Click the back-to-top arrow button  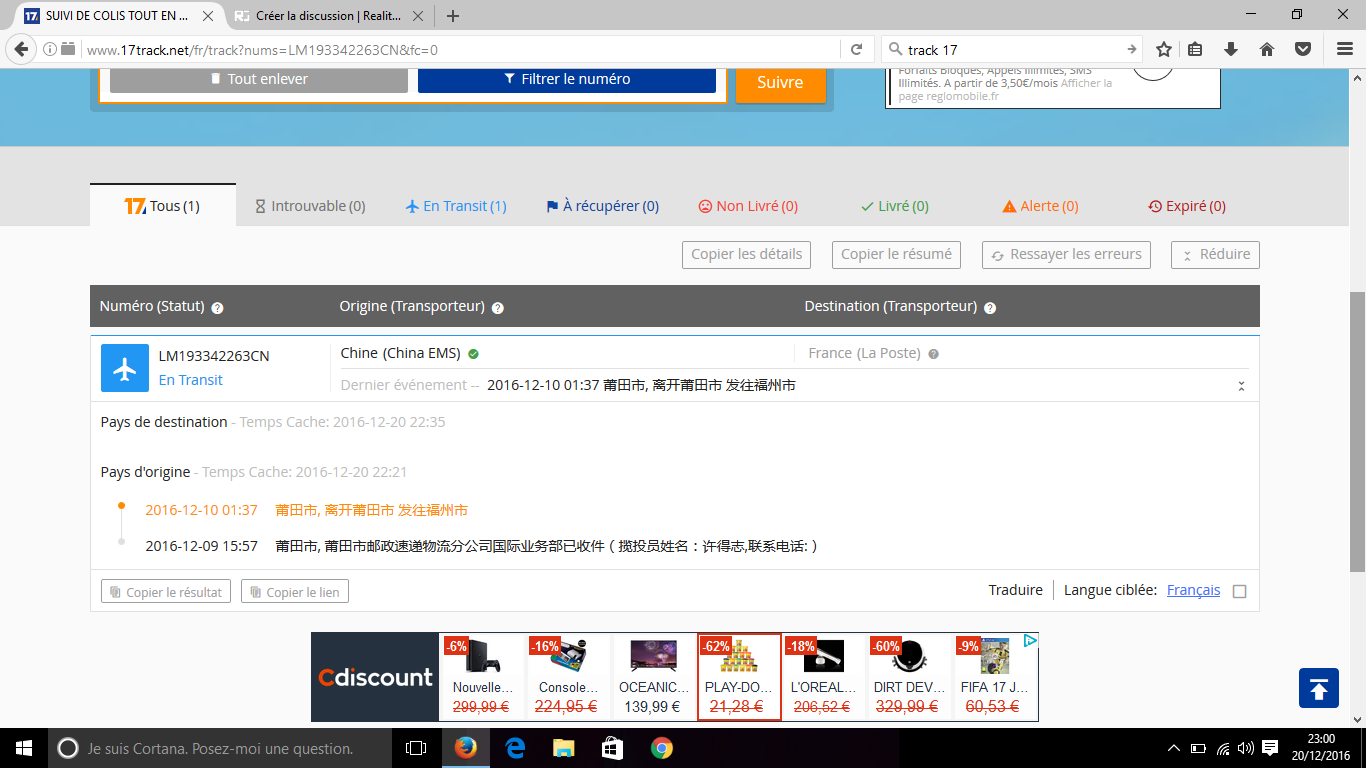click(x=1318, y=688)
